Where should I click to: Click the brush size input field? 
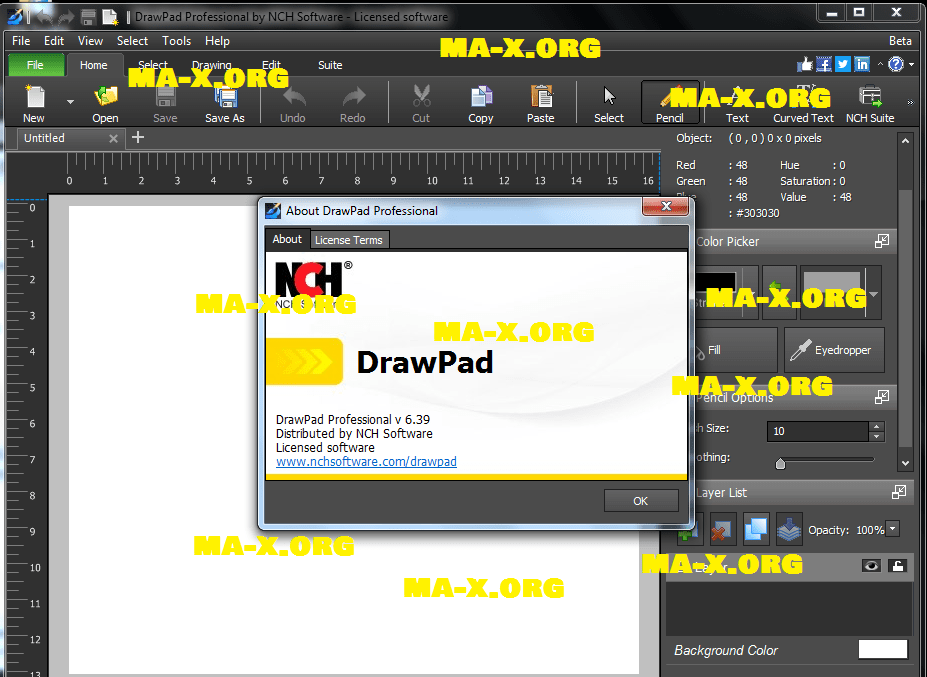[818, 431]
